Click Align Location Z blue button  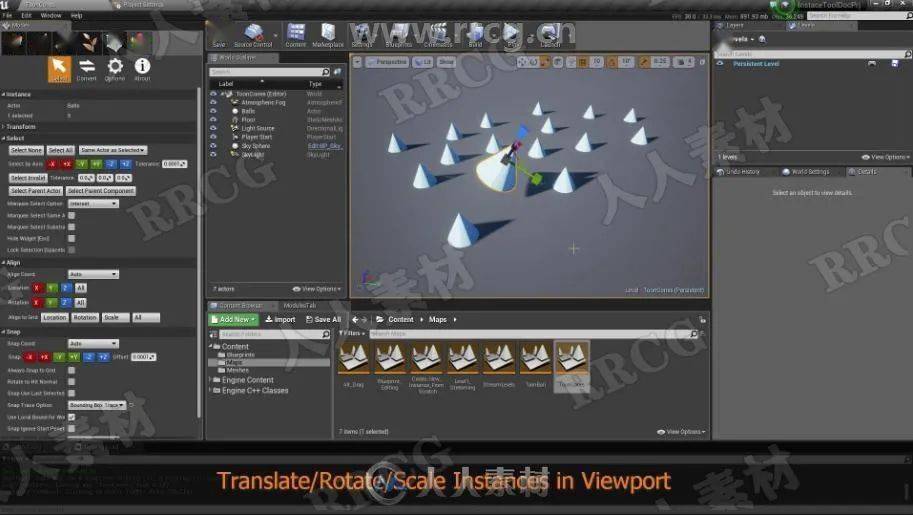tap(66, 288)
